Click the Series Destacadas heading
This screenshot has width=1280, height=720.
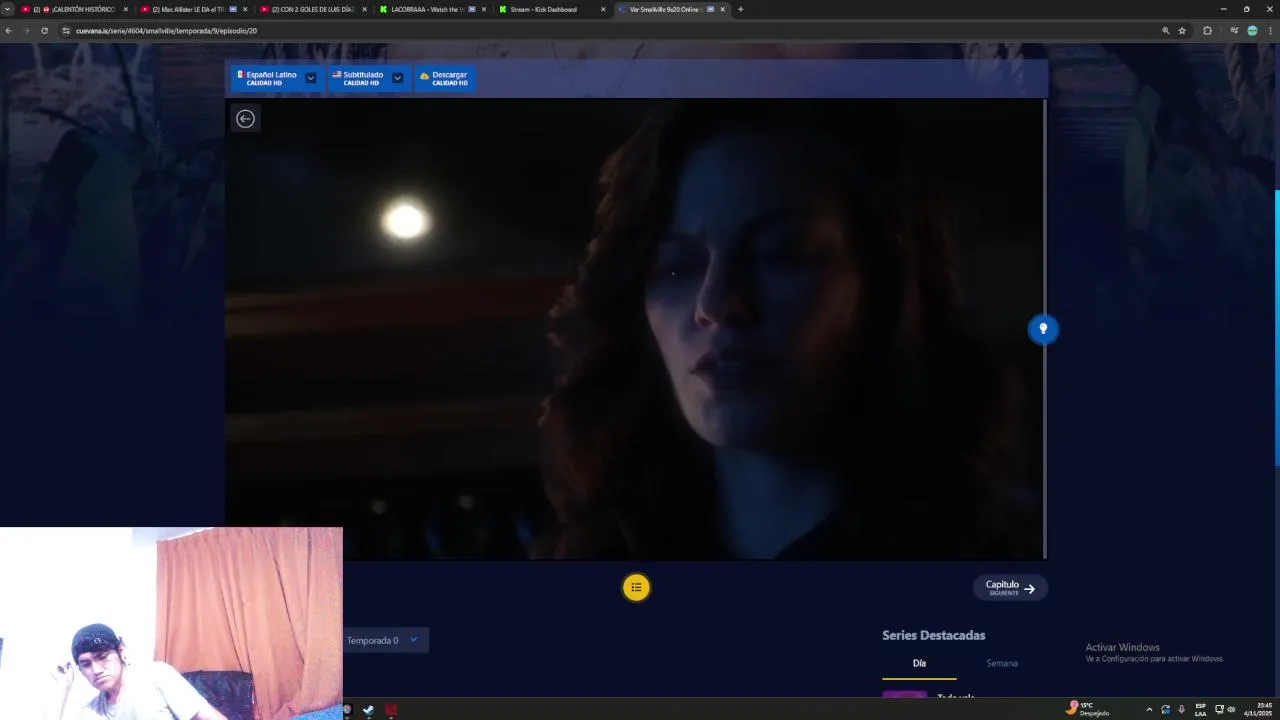(933, 635)
